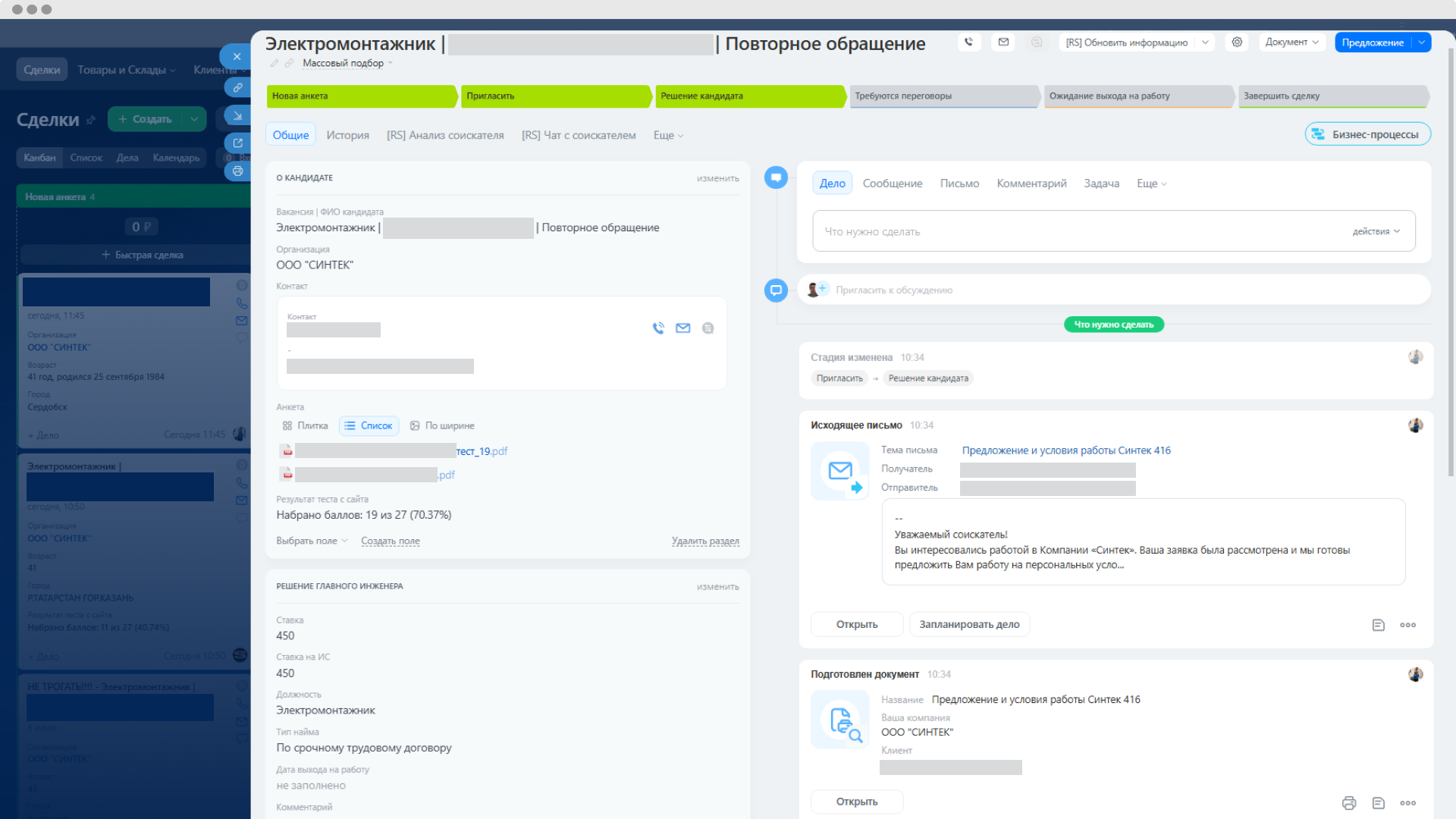The width and height of the screenshot is (1456, 819).
Task: Click the email envelope icon in card header
Action: 1003,42
